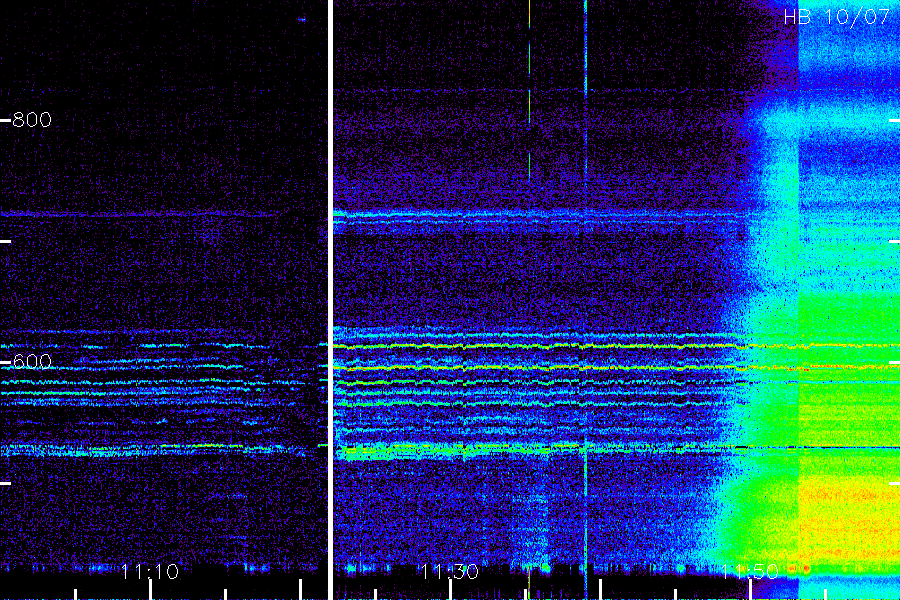This screenshot has height=600, width=900.
Task: Click the 600 frequency axis label
Action: 32,362
